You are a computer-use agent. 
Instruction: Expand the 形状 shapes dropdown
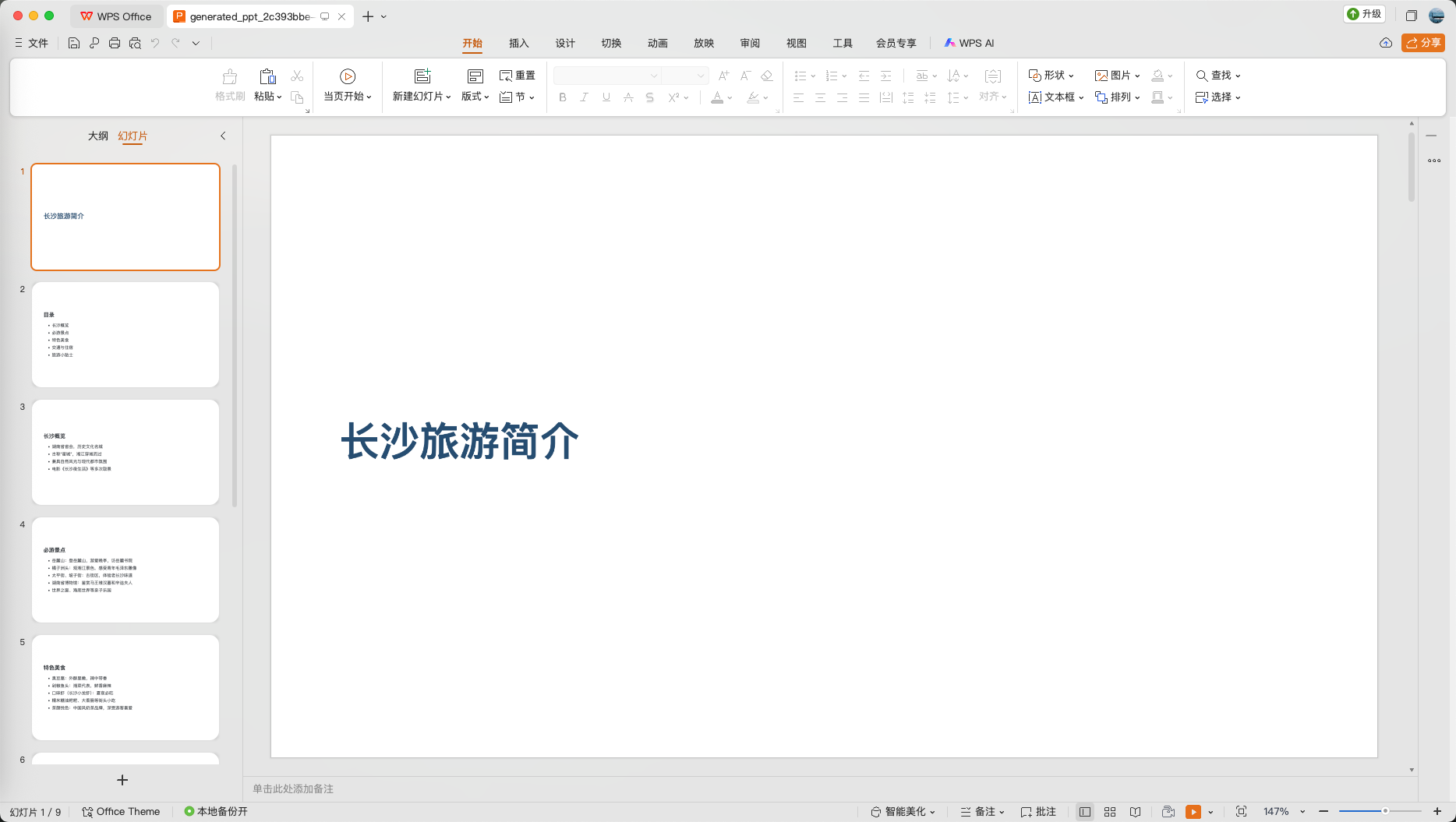1051,76
